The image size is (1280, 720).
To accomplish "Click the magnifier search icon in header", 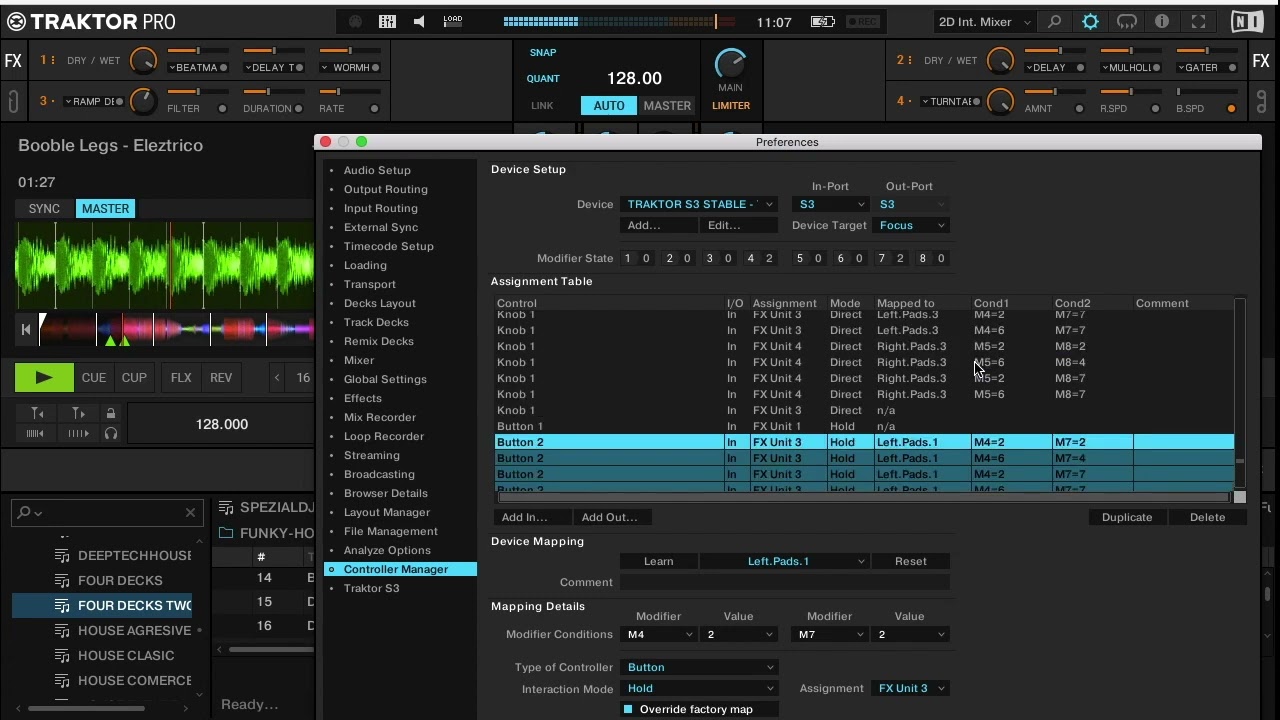I will point(1054,22).
